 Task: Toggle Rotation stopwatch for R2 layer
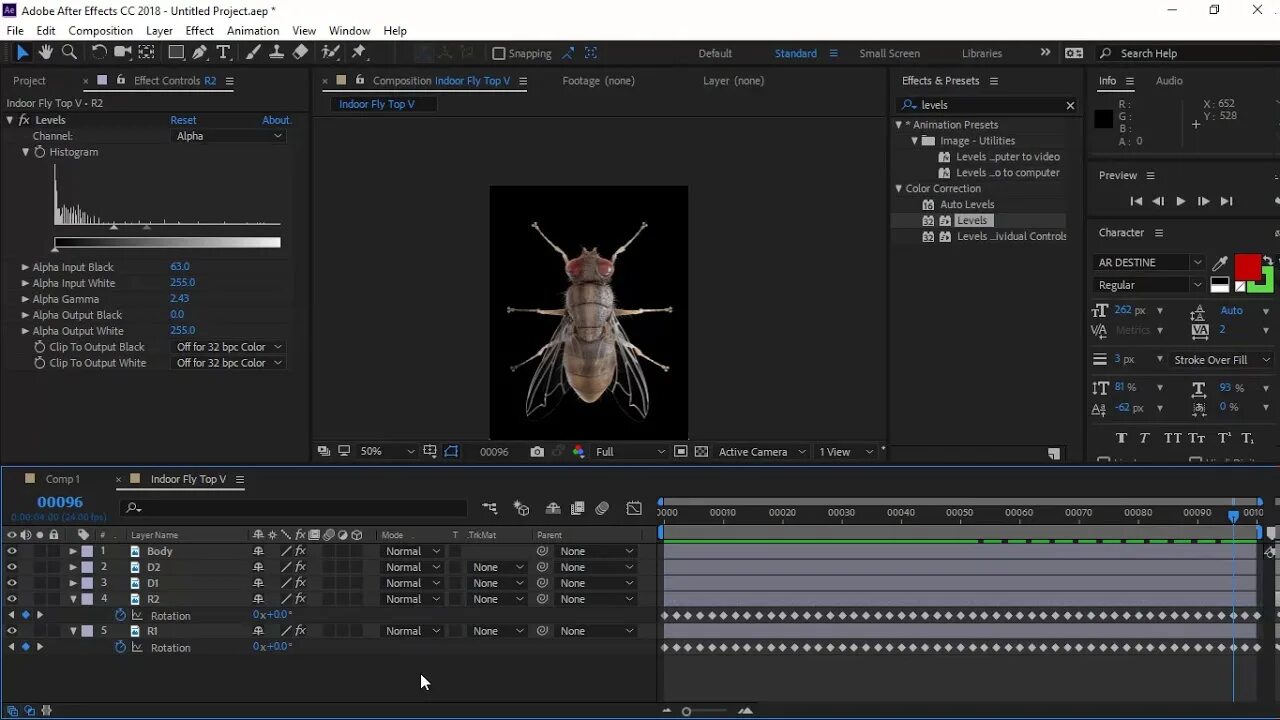121,615
